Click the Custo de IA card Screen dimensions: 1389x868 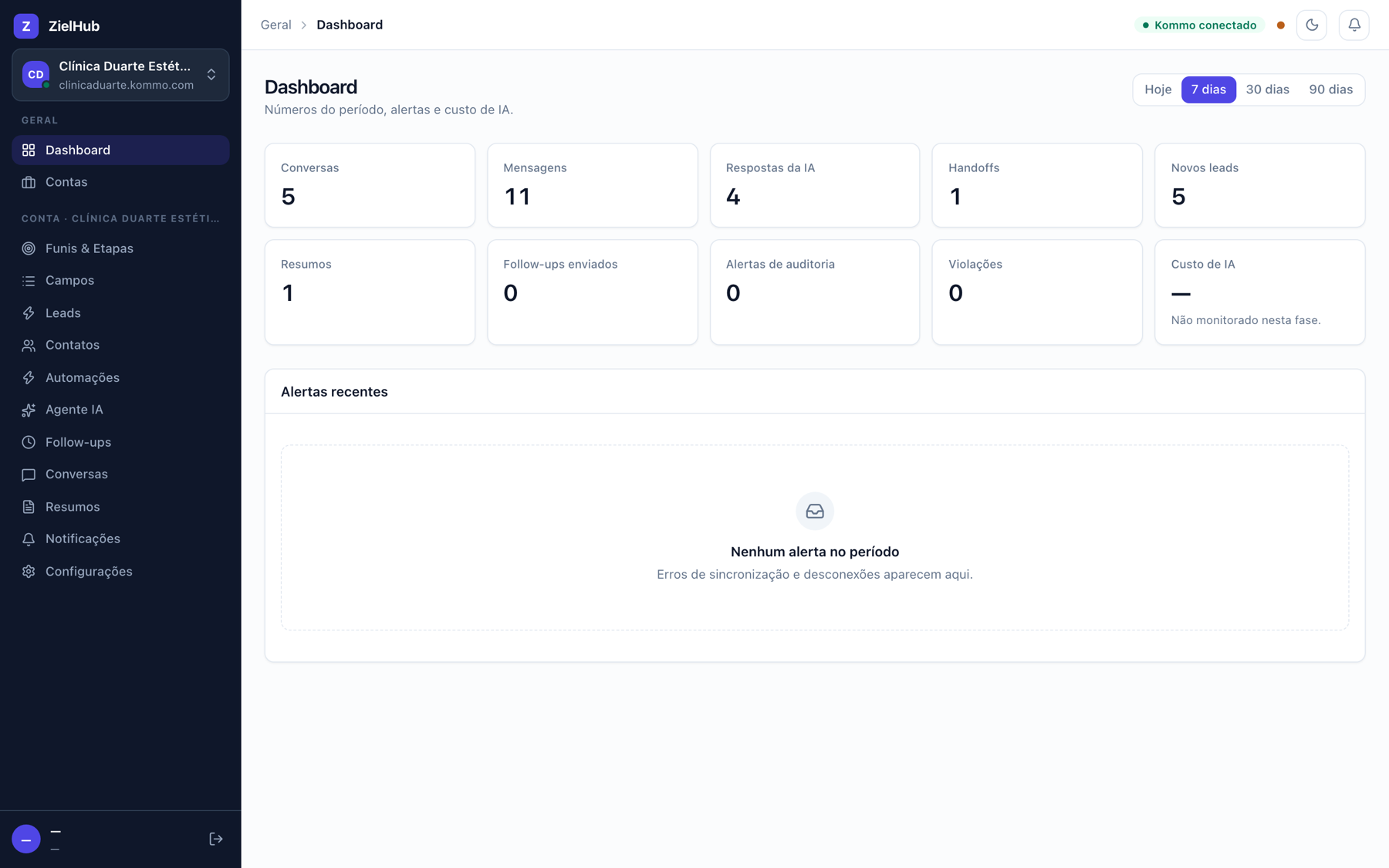(x=1260, y=292)
